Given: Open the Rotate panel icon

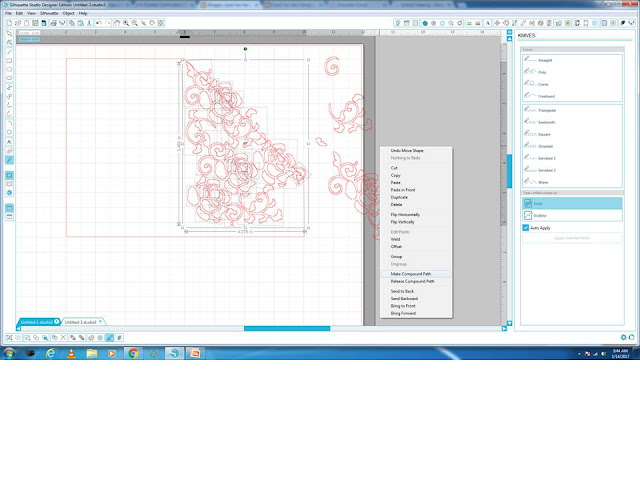Looking at the screenshot, I should [506, 23].
